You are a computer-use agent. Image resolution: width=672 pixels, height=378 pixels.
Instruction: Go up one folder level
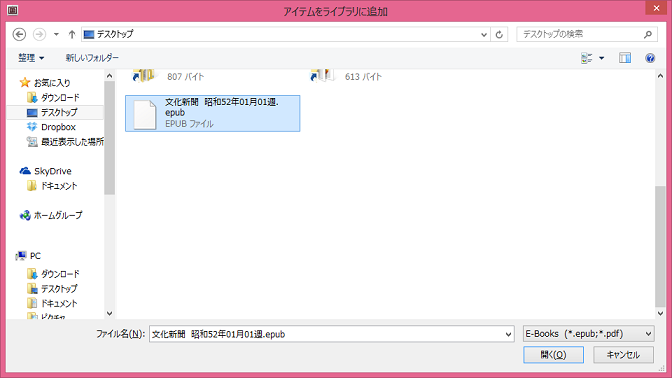(x=72, y=34)
